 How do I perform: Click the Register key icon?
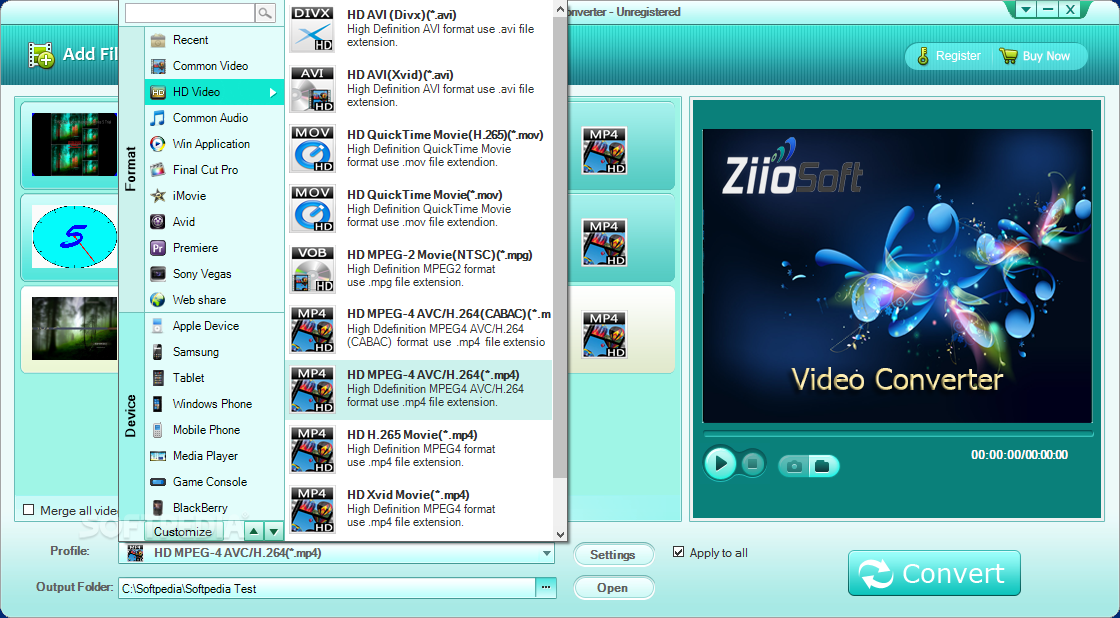pos(923,56)
